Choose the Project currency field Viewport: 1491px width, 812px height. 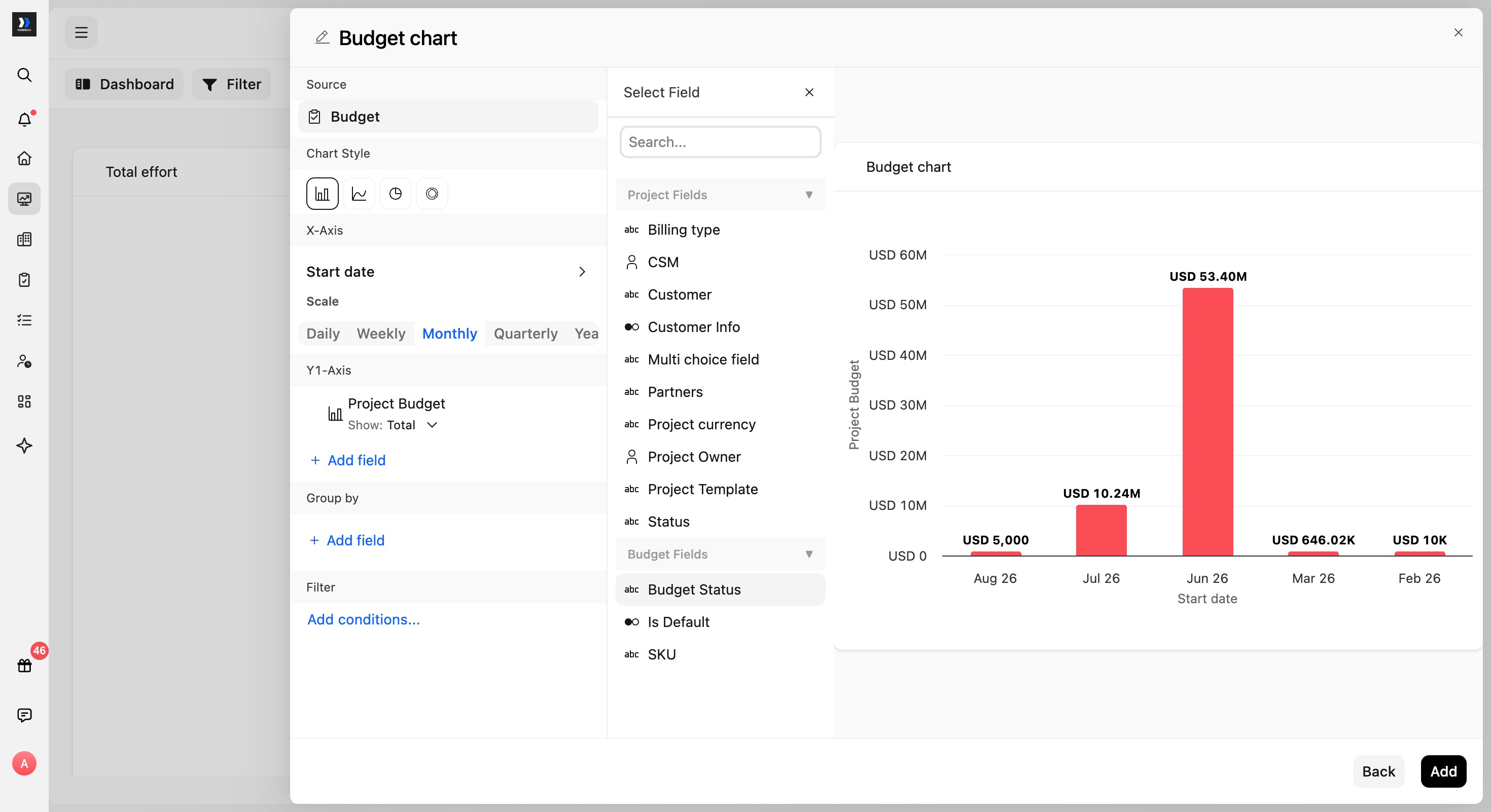(x=721, y=424)
